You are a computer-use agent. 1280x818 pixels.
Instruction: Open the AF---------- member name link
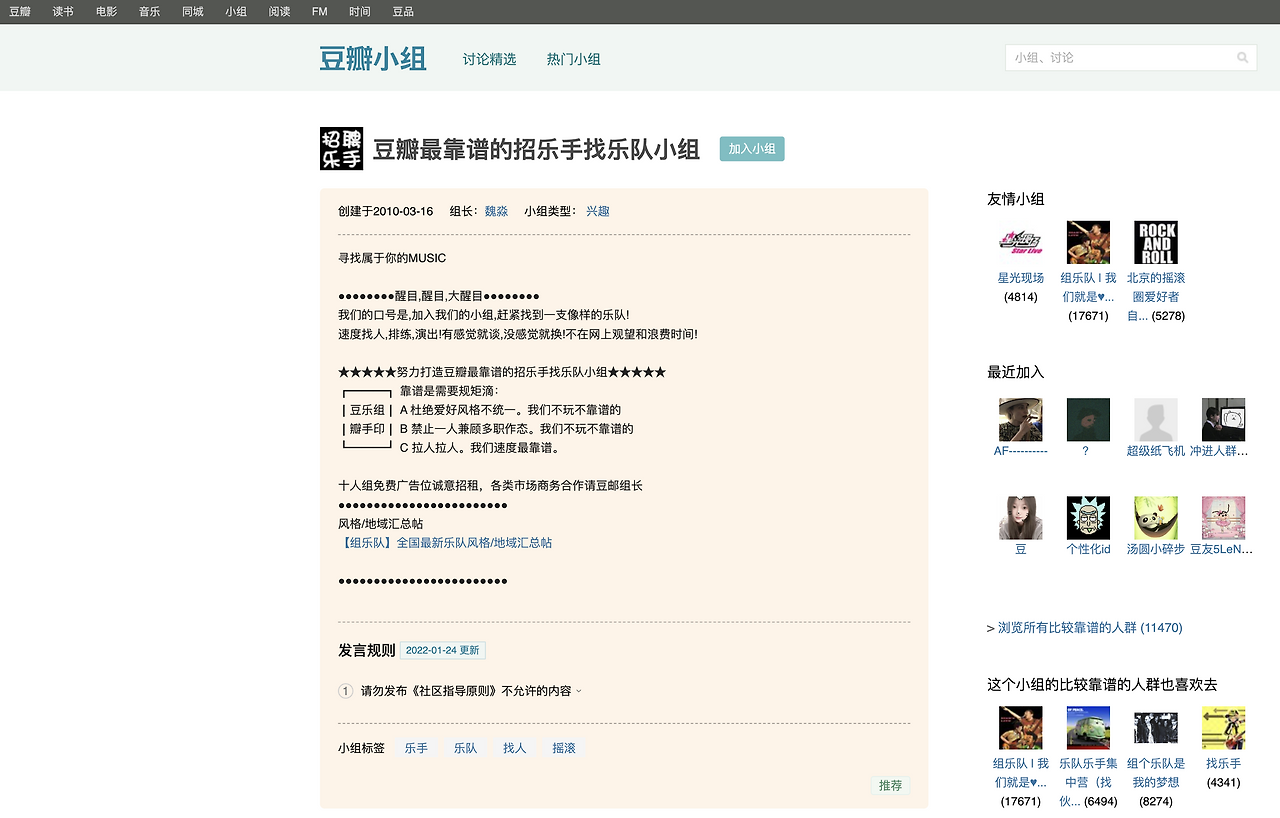pyautogui.click(x=1021, y=451)
